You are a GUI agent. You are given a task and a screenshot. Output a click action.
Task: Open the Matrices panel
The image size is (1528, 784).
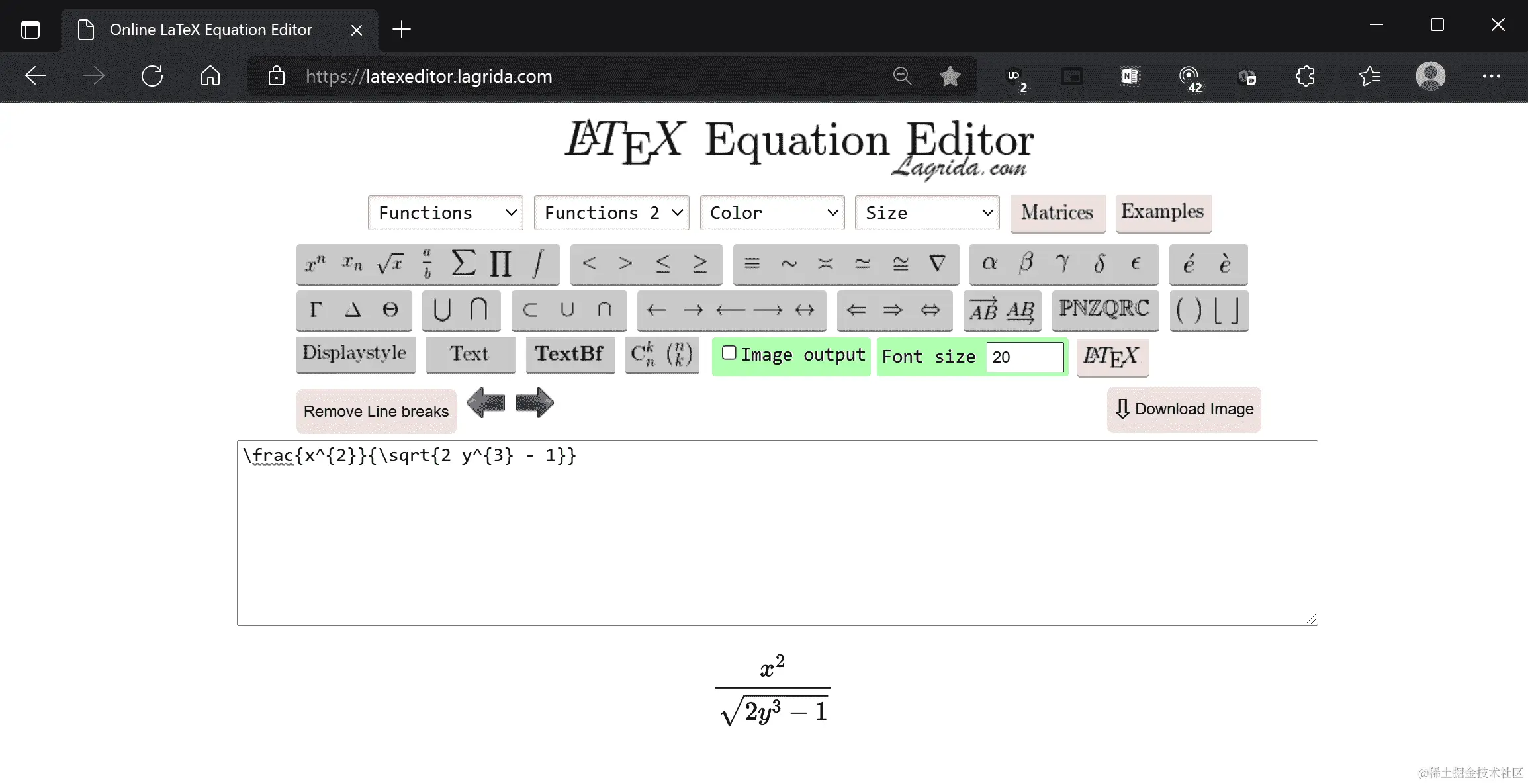click(1057, 213)
